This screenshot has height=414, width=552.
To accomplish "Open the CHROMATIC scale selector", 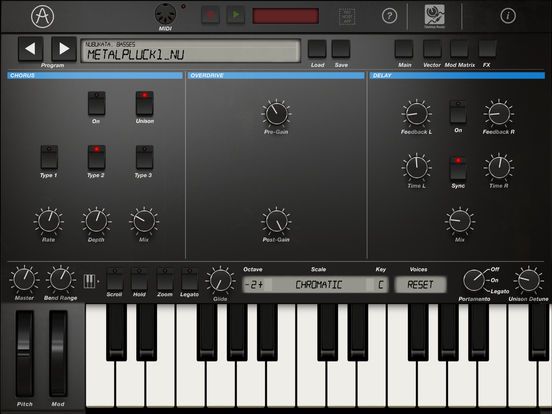I will (319, 284).
